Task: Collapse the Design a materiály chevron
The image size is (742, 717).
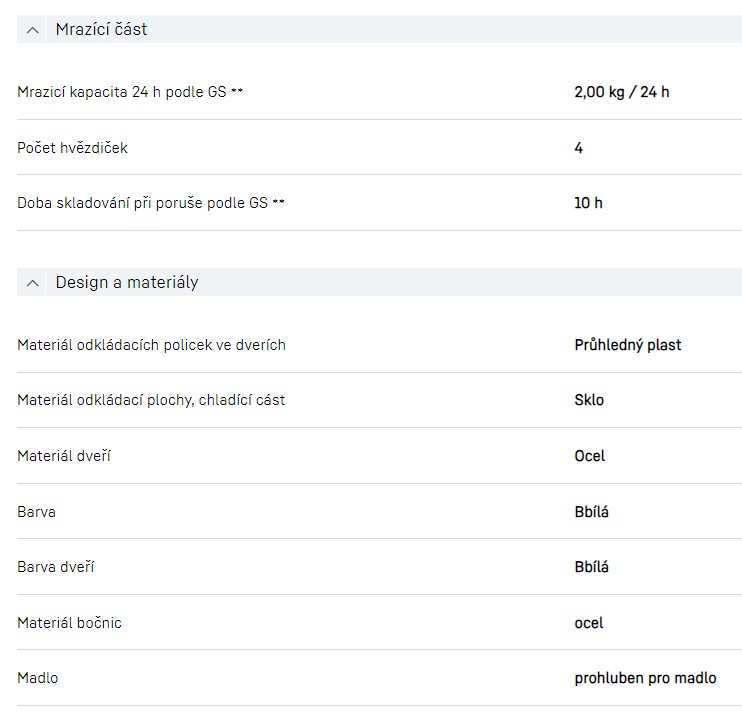Action: pyautogui.click(x=33, y=283)
